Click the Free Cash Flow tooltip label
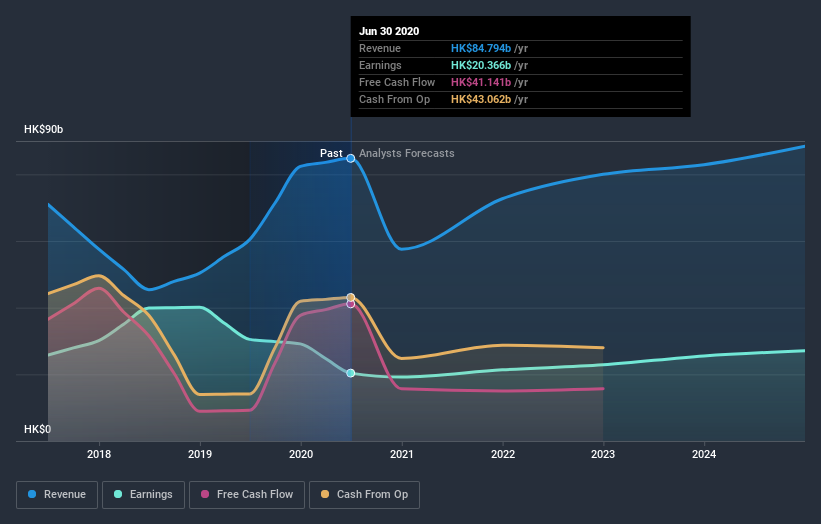The width and height of the screenshot is (821, 524). (x=397, y=82)
